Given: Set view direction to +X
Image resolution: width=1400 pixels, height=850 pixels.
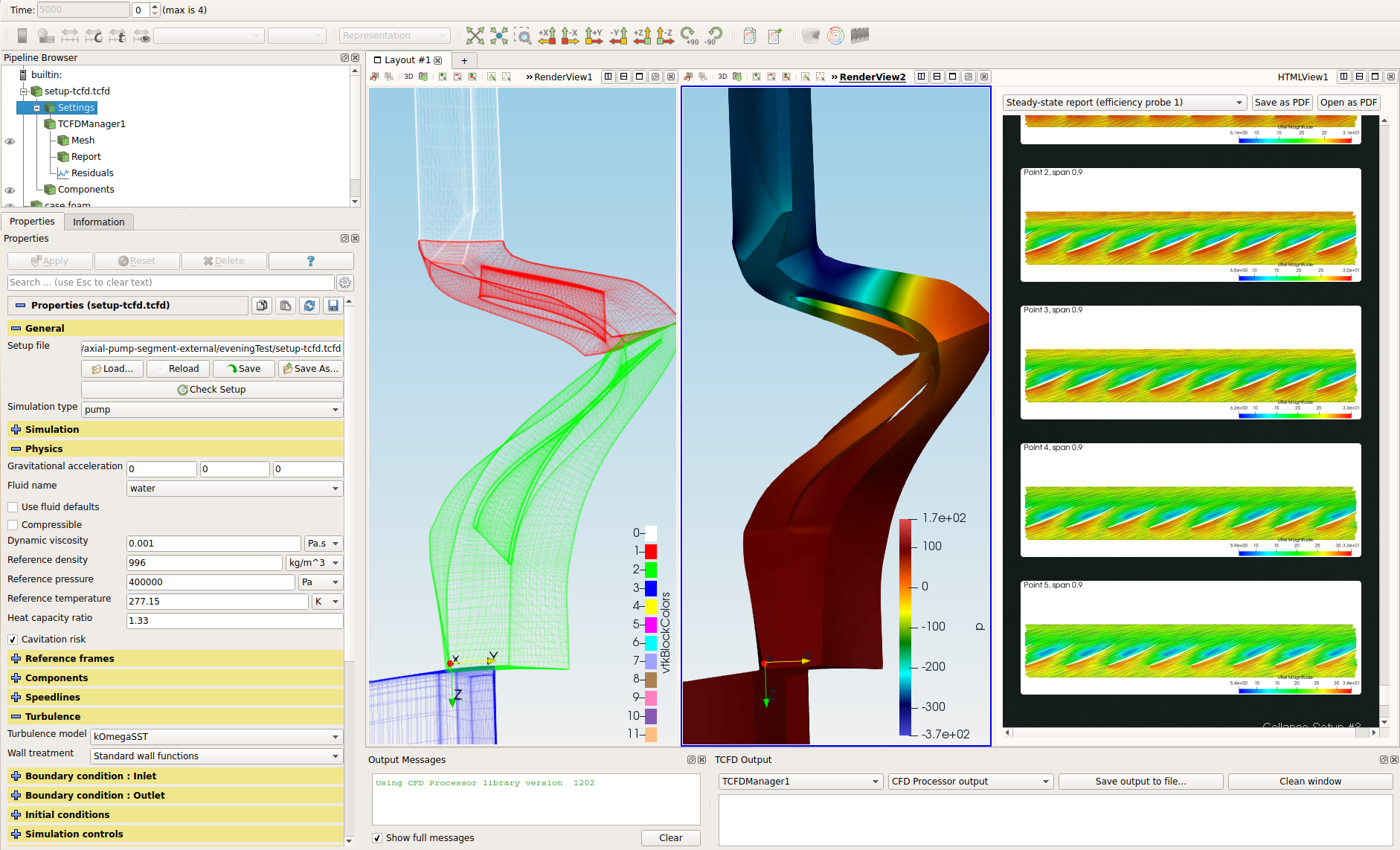Looking at the screenshot, I should click(547, 36).
